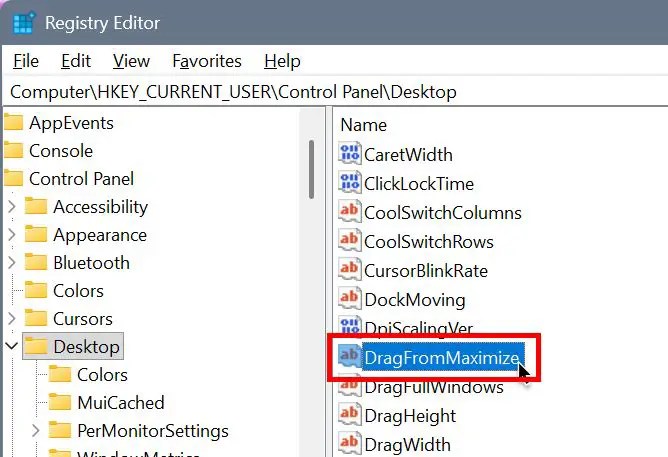Screen dimensions: 668x457
Task: Select the Control Panel key
Action: [81, 178]
